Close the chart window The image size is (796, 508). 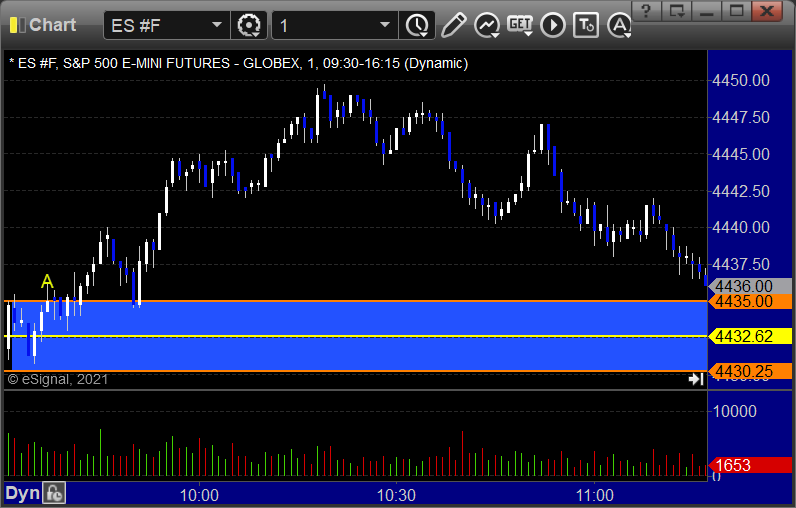click(x=767, y=11)
